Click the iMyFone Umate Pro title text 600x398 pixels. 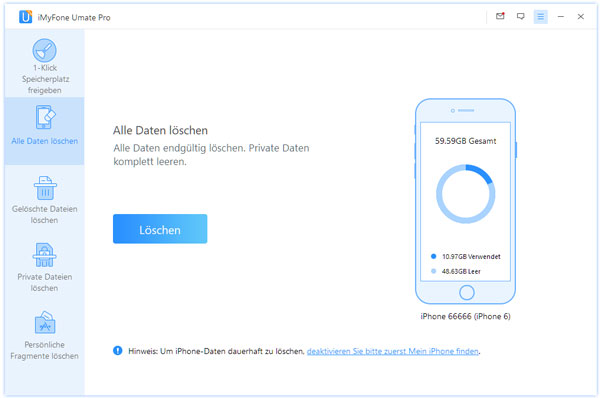tap(74, 18)
